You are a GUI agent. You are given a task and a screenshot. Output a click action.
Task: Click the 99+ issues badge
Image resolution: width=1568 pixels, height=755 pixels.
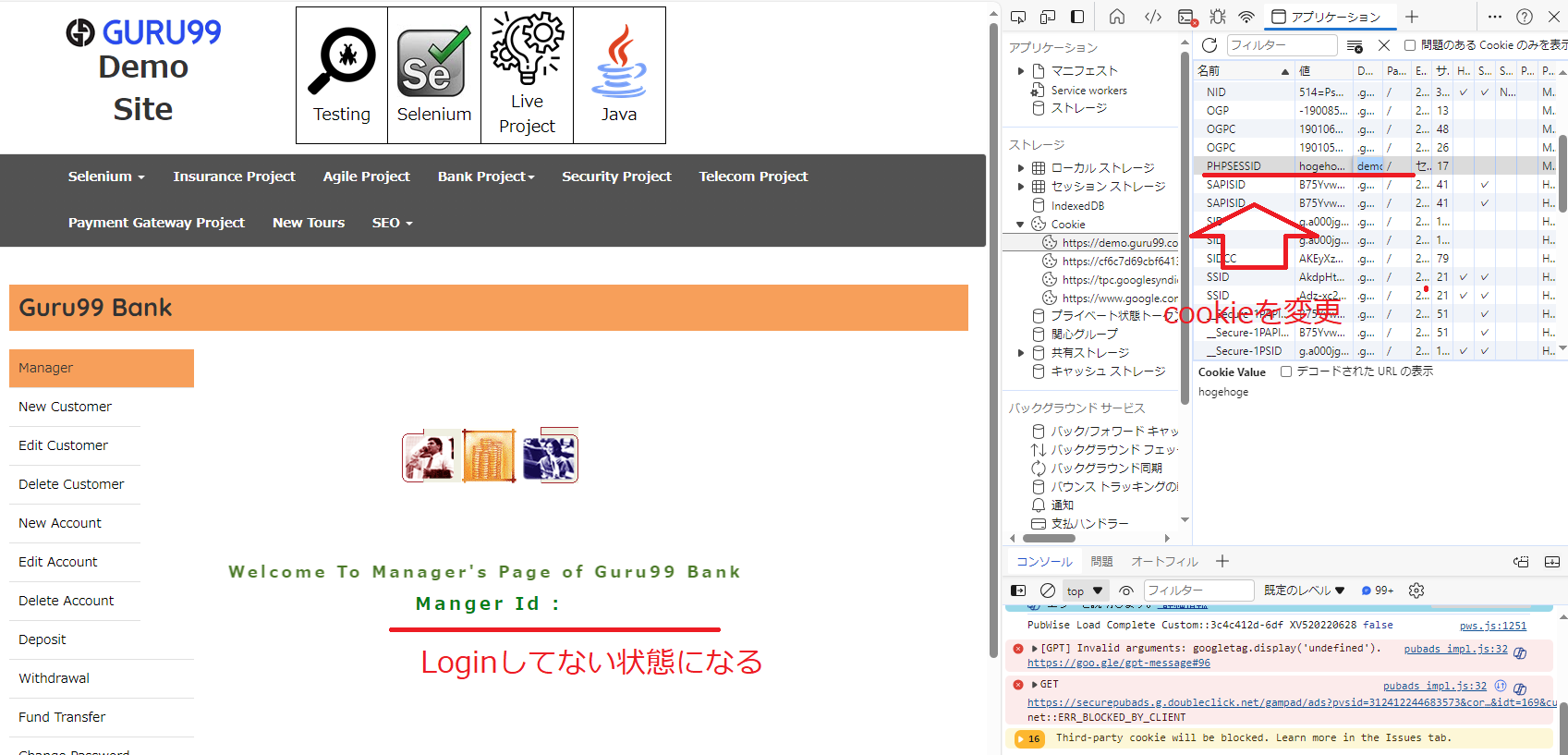click(1378, 591)
